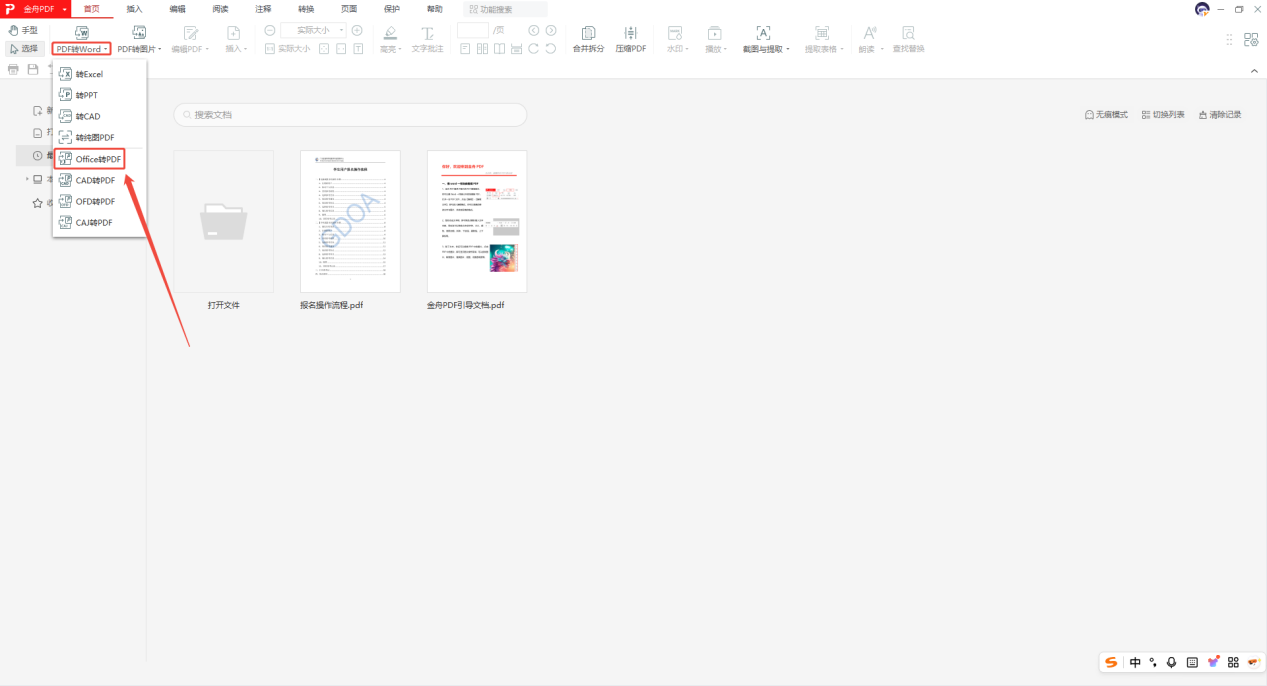This screenshot has height=686, width=1267.
Task: Click the user avatar icon
Action: click(1202, 9)
